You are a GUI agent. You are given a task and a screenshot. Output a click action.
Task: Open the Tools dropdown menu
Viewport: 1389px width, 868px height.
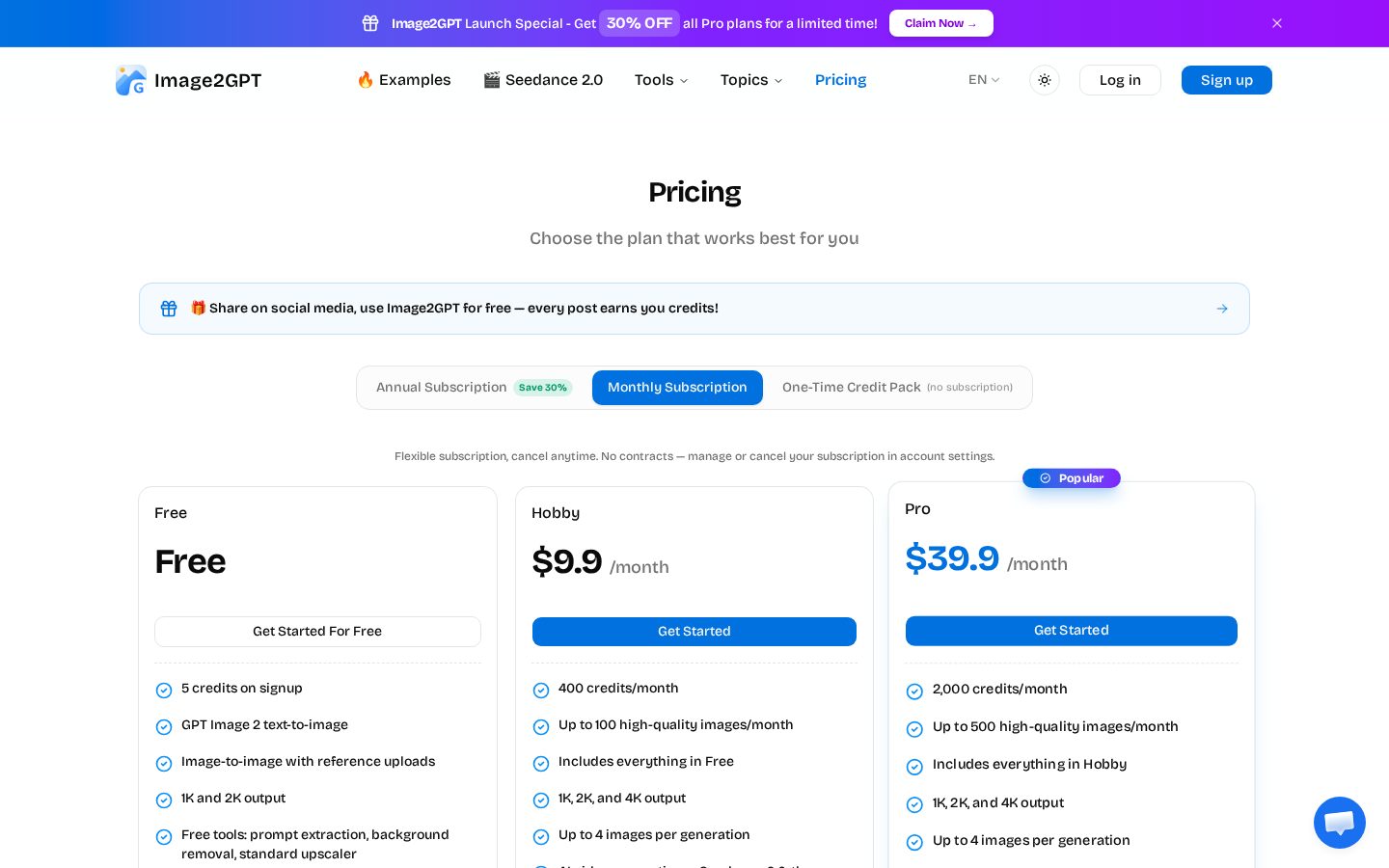(661, 80)
